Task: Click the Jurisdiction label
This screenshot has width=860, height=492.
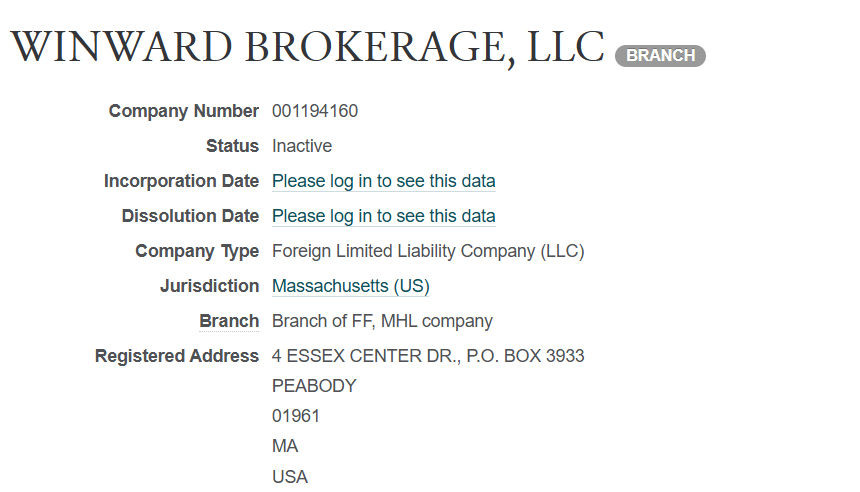Action: click(209, 286)
